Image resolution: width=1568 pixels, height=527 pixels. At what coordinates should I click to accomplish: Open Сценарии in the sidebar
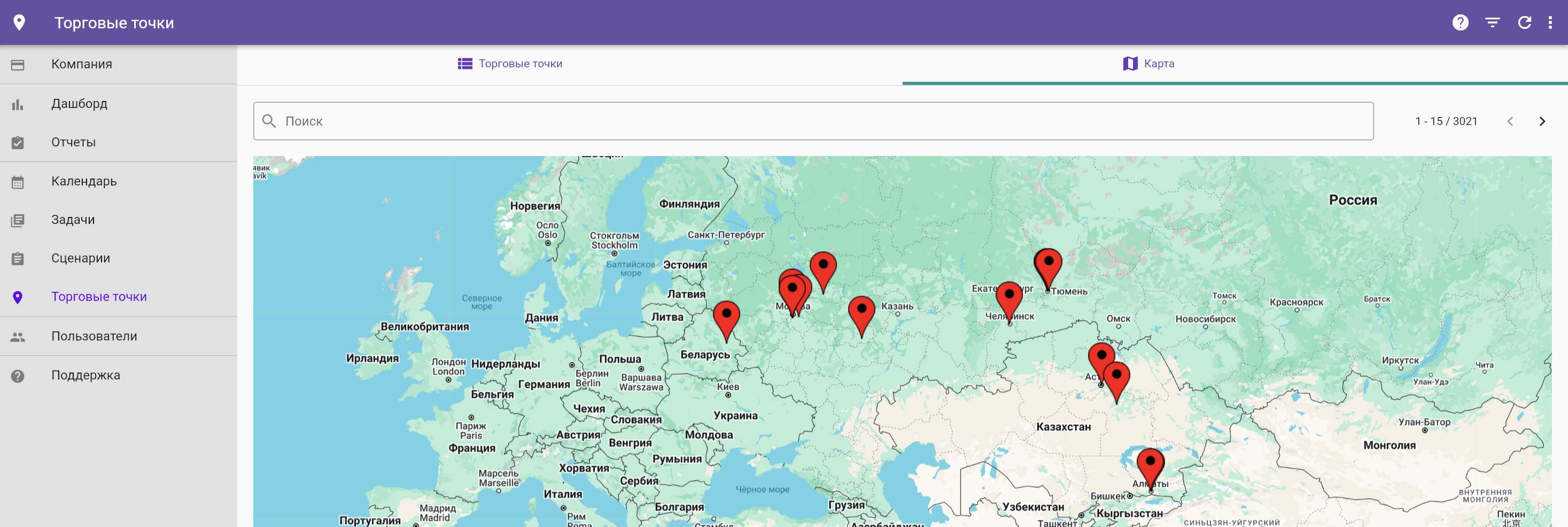click(118, 259)
